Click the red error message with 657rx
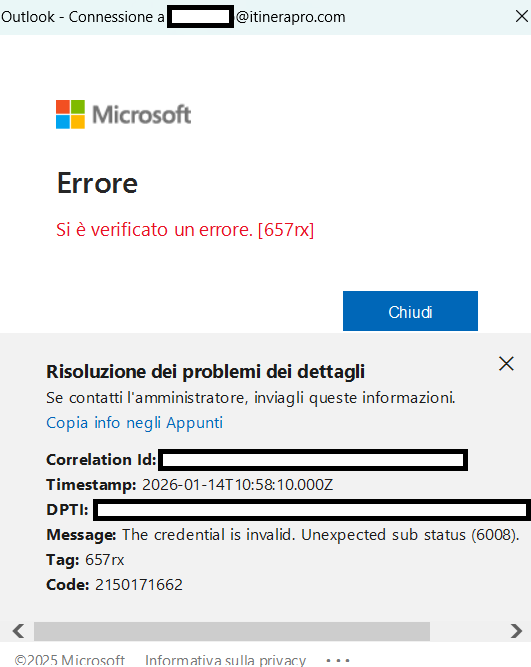The height and width of the screenshot is (667, 531). [185, 230]
